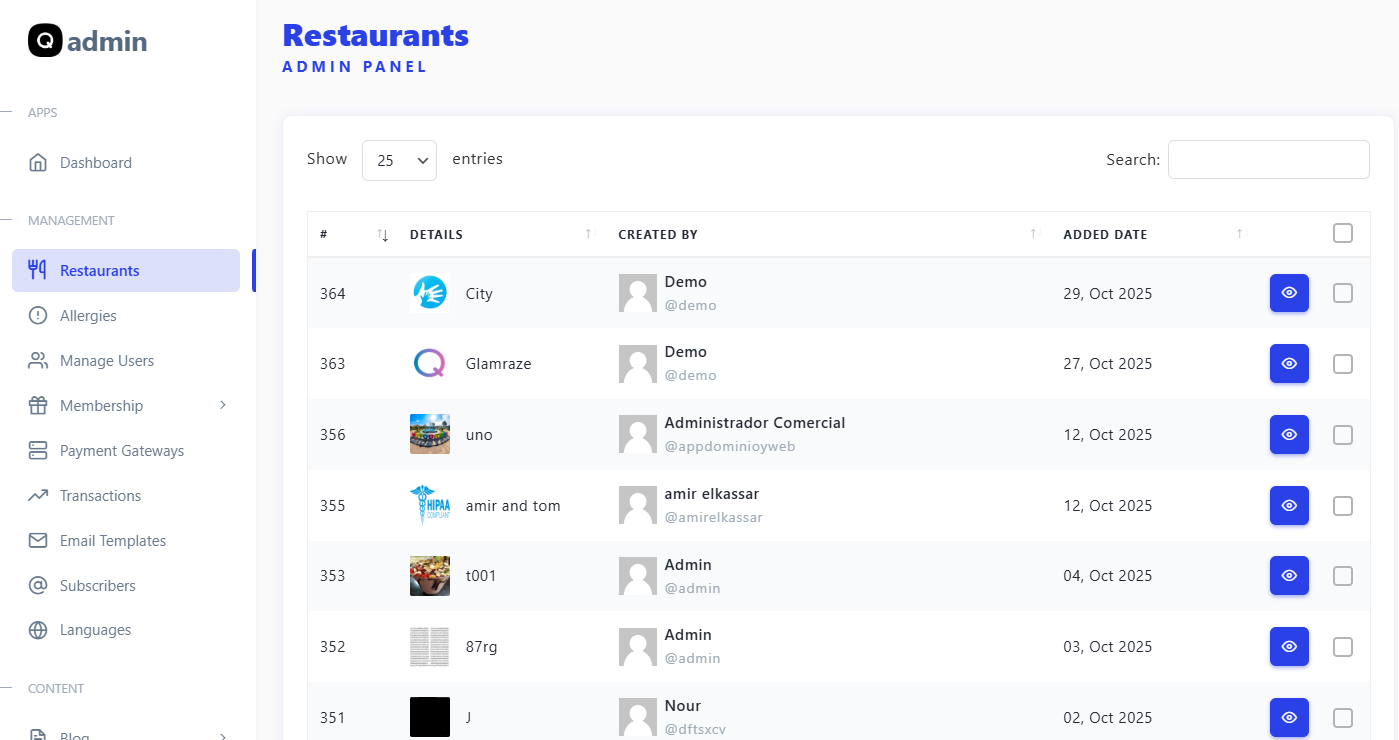Click the Transactions trend arrow icon

point(38,496)
